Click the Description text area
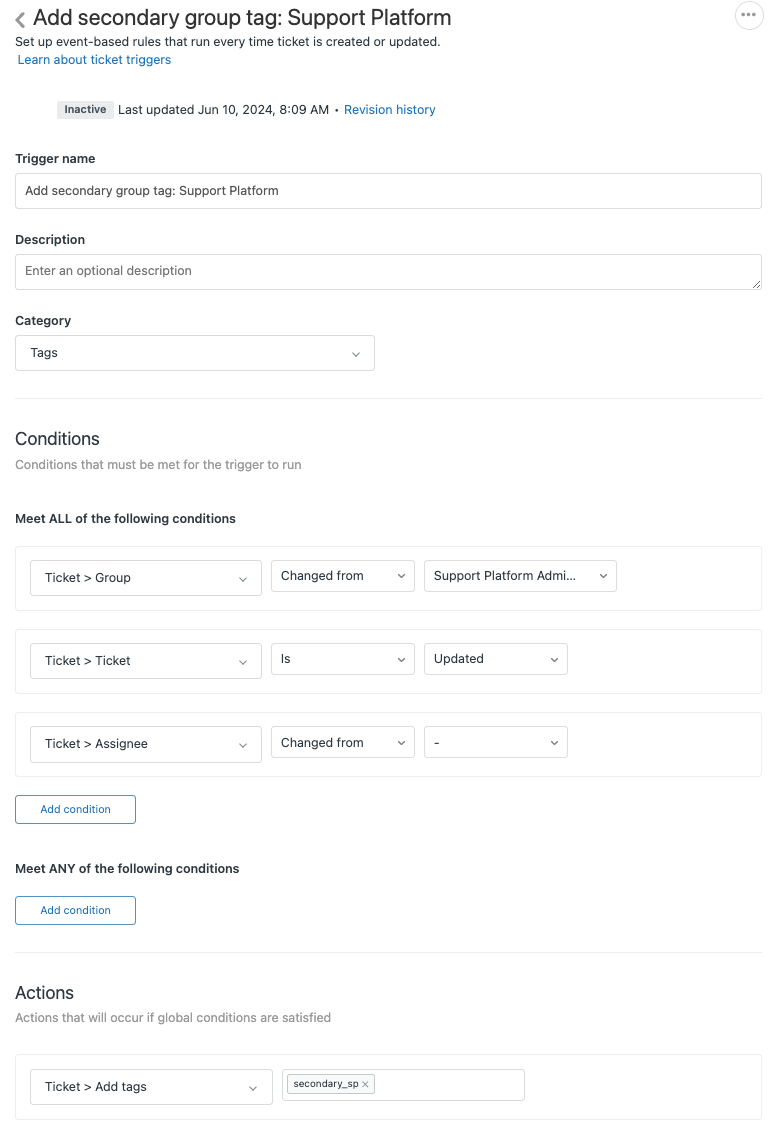 pos(388,272)
